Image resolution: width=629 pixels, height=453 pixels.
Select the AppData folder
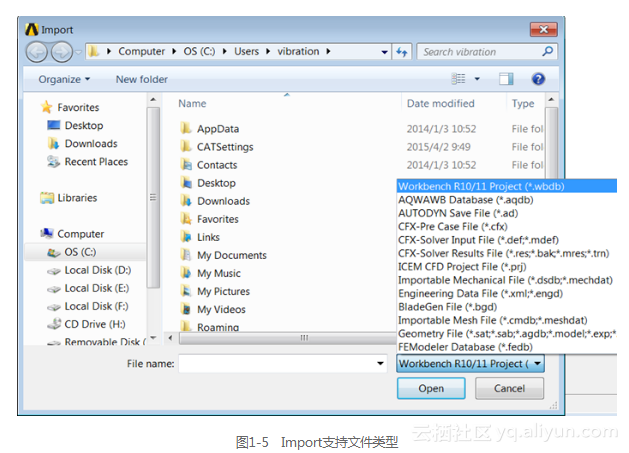218,129
